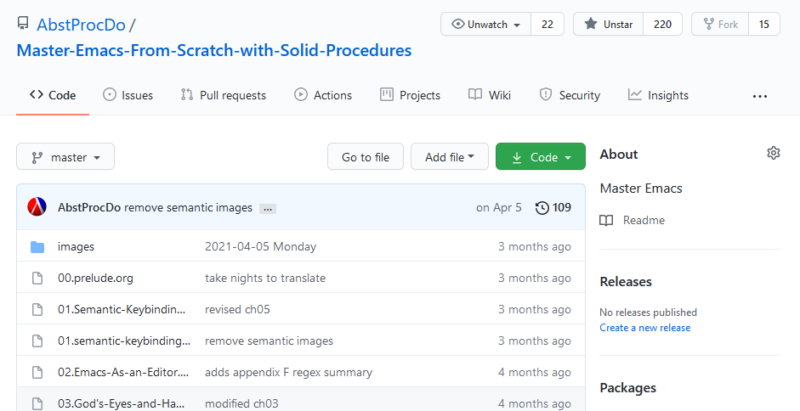Click the file icon beside 00.prelude.org
This screenshot has width=800, height=411.
pyautogui.click(x=37, y=278)
